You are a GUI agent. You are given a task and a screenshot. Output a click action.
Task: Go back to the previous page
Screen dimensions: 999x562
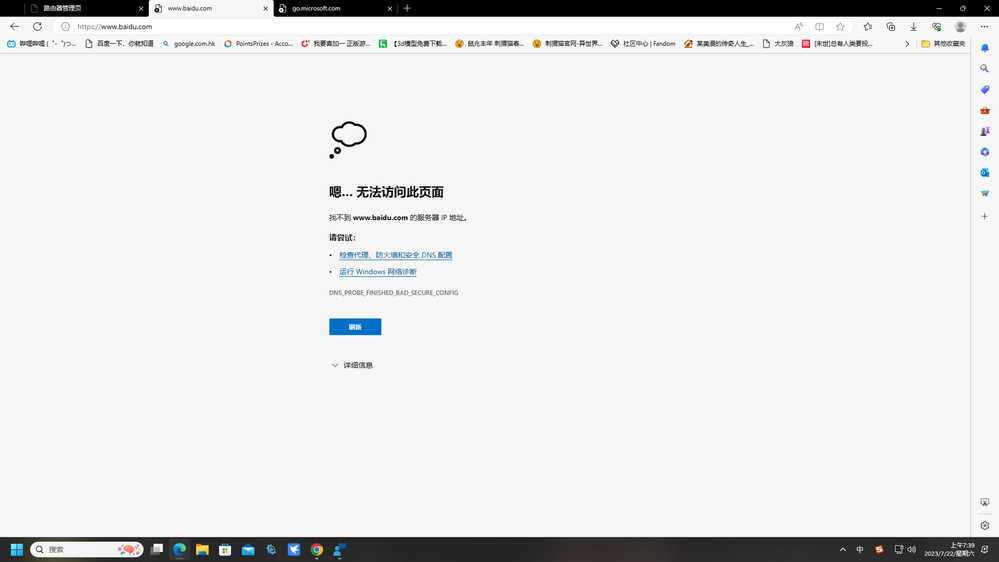click(x=14, y=27)
